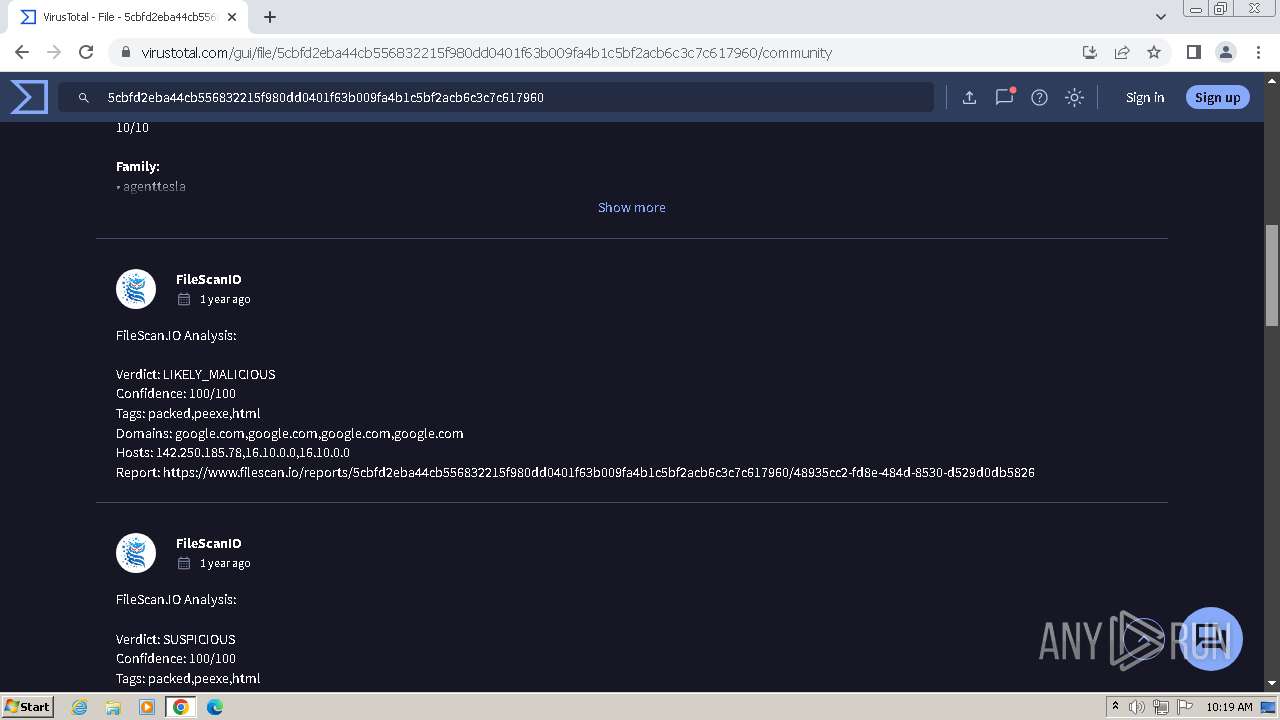Image resolution: width=1280 pixels, height=720 pixels.
Task: Click the browser back arrow
Action: pos(22,52)
